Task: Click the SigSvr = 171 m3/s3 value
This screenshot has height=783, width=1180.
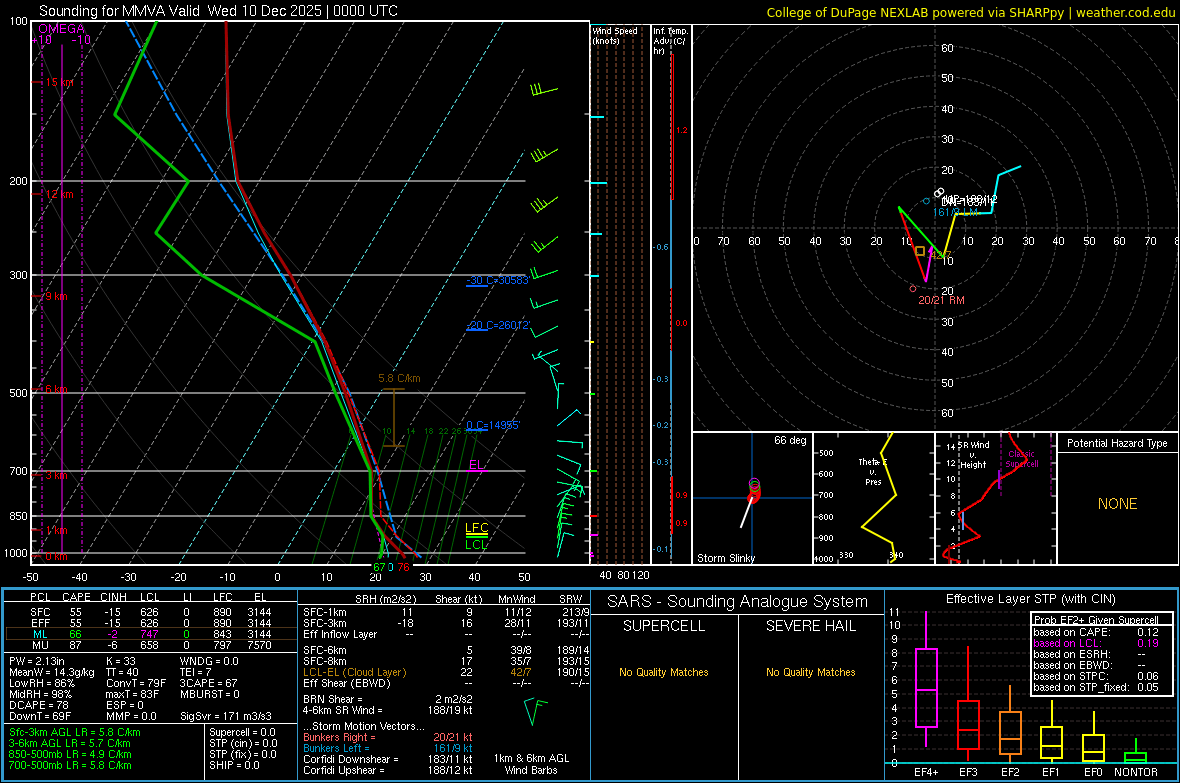Action: pyautogui.click(x=226, y=716)
